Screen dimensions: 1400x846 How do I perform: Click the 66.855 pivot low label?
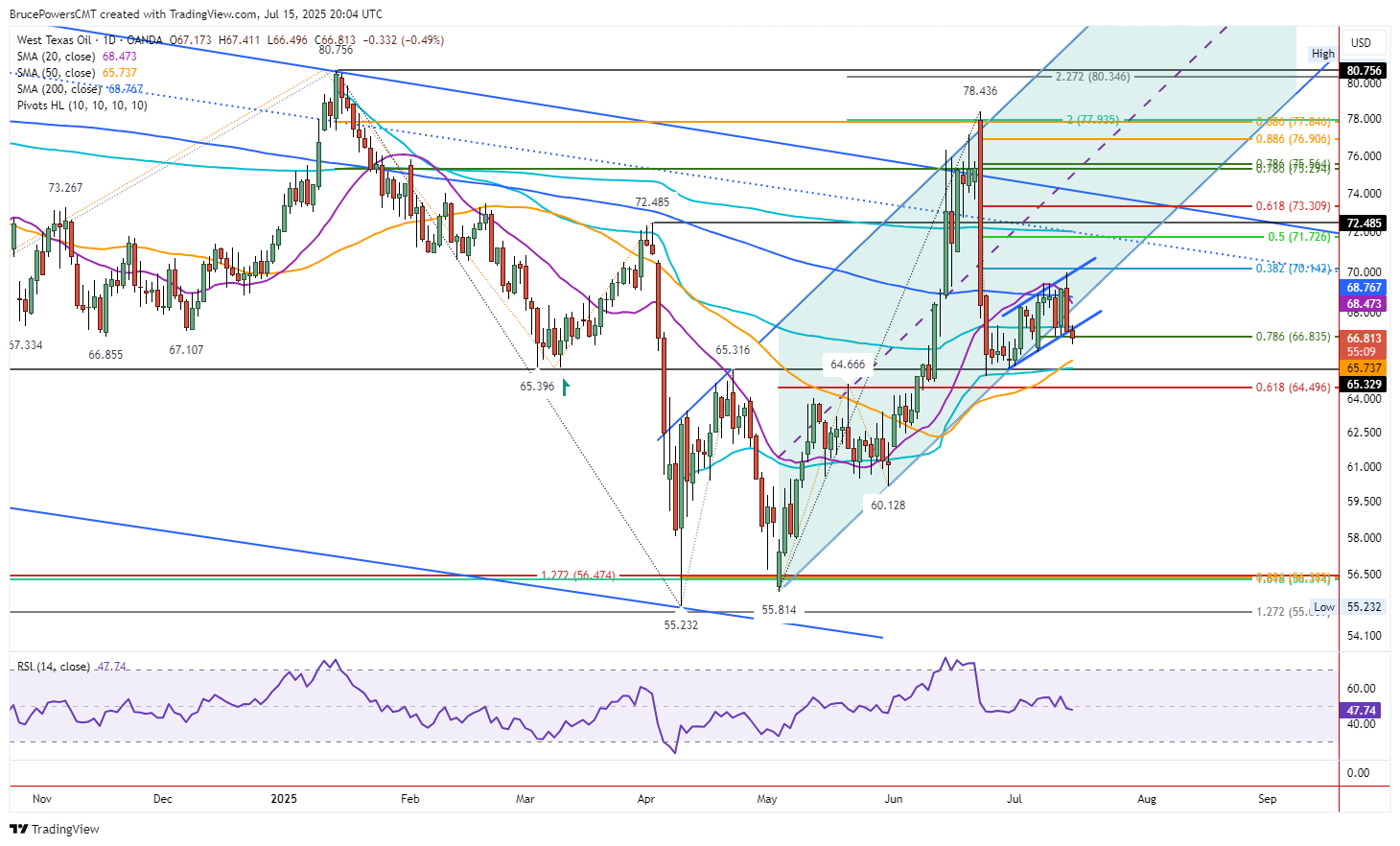tap(105, 355)
